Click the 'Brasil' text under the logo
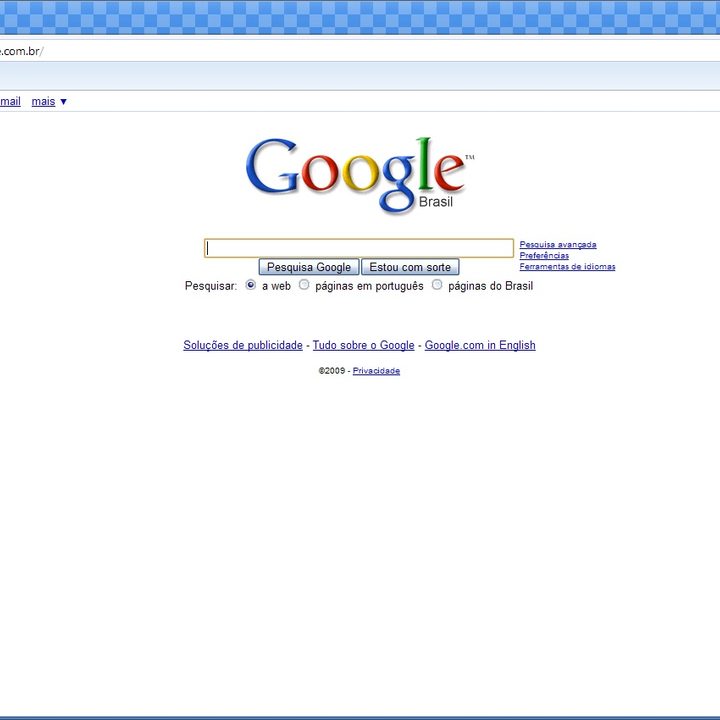 [x=436, y=202]
